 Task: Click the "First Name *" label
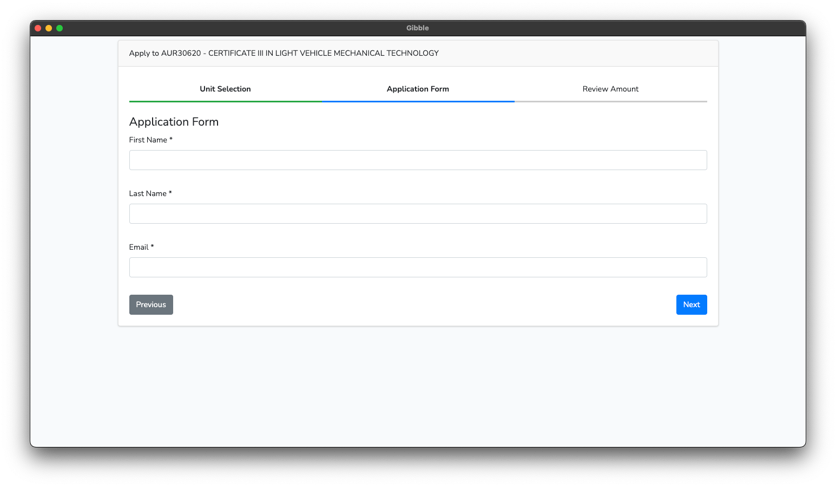[x=150, y=140]
